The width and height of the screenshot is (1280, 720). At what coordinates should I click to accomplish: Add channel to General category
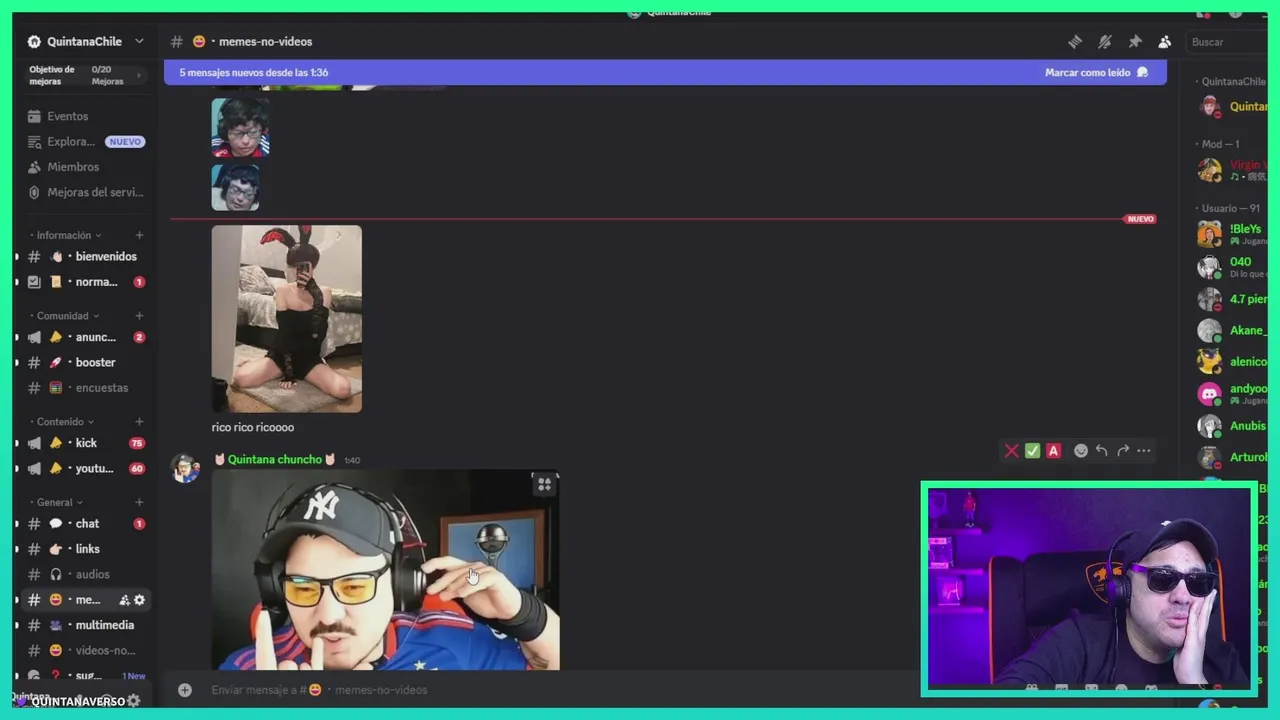click(139, 502)
